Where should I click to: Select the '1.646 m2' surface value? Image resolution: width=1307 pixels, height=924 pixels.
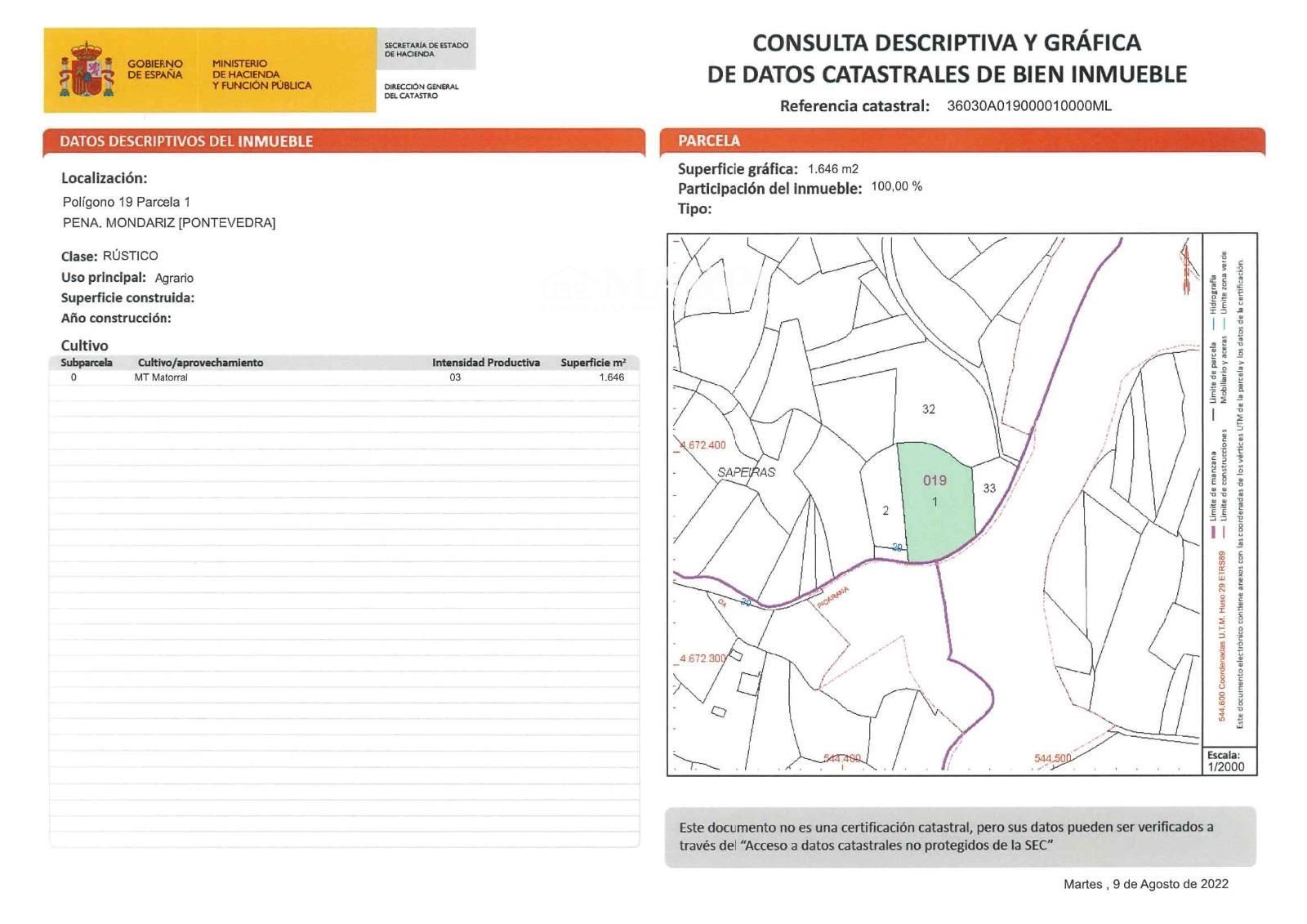pyautogui.click(x=832, y=169)
